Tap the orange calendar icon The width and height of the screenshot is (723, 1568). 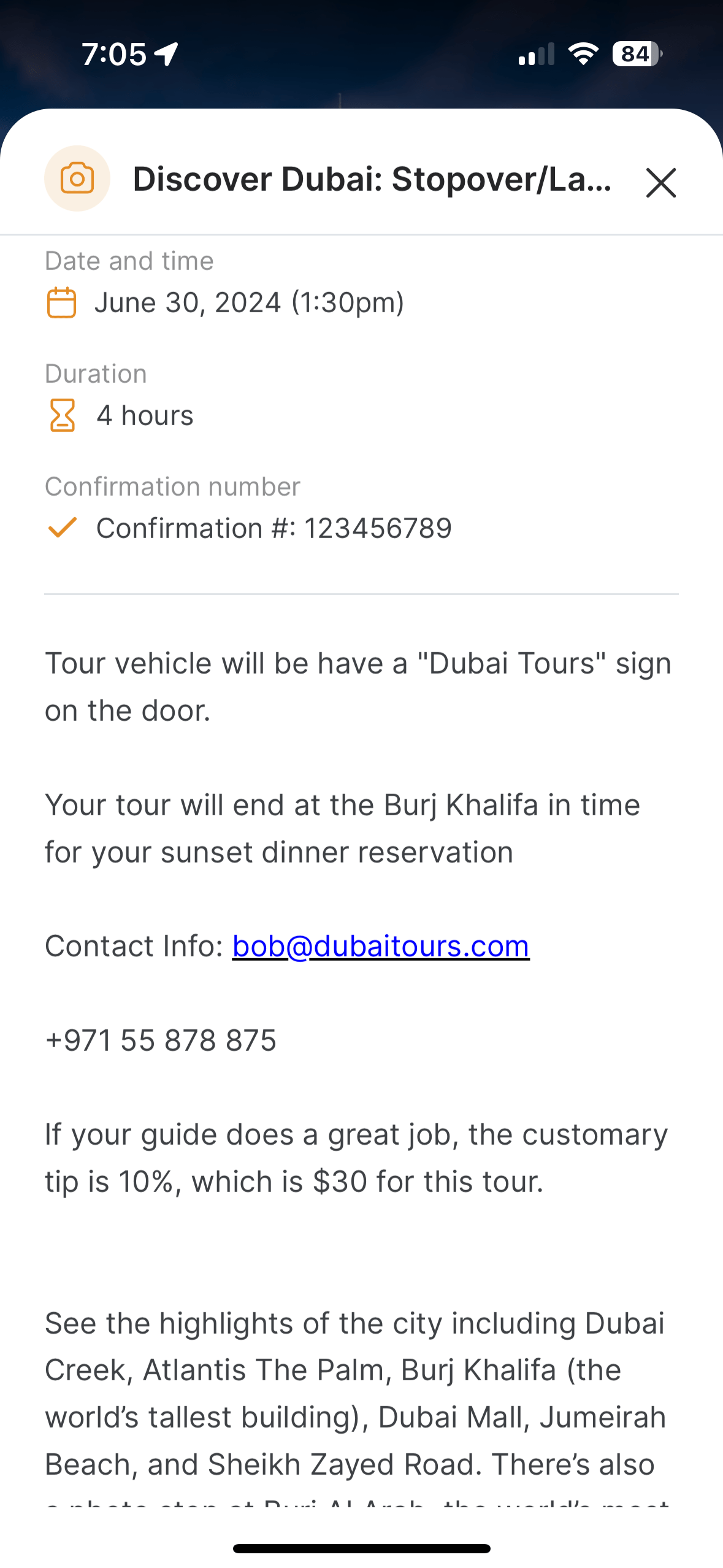pos(61,302)
